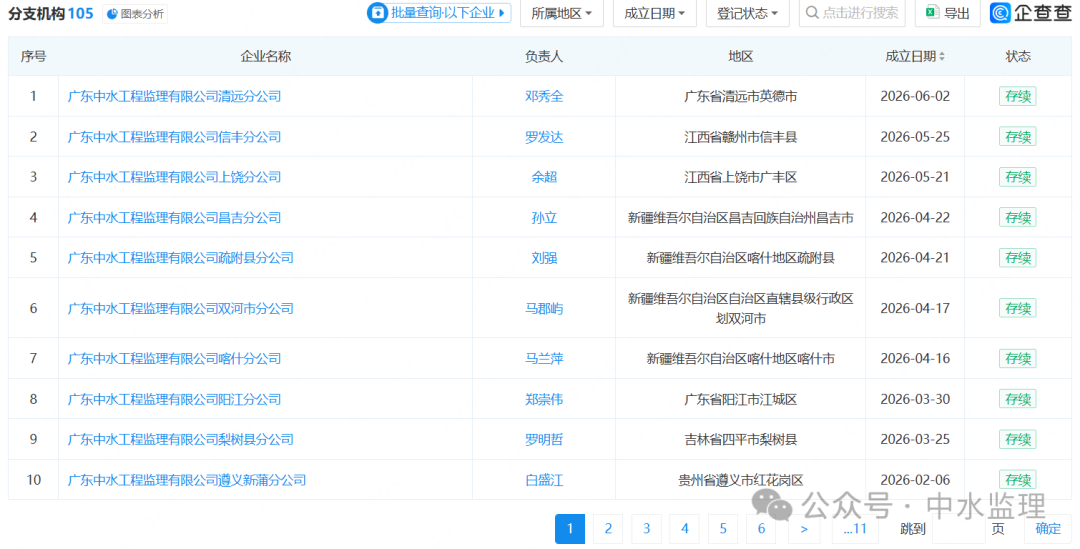Jump to last page ...11
Viewport: 1080px width, 549px height.
click(855, 528)
